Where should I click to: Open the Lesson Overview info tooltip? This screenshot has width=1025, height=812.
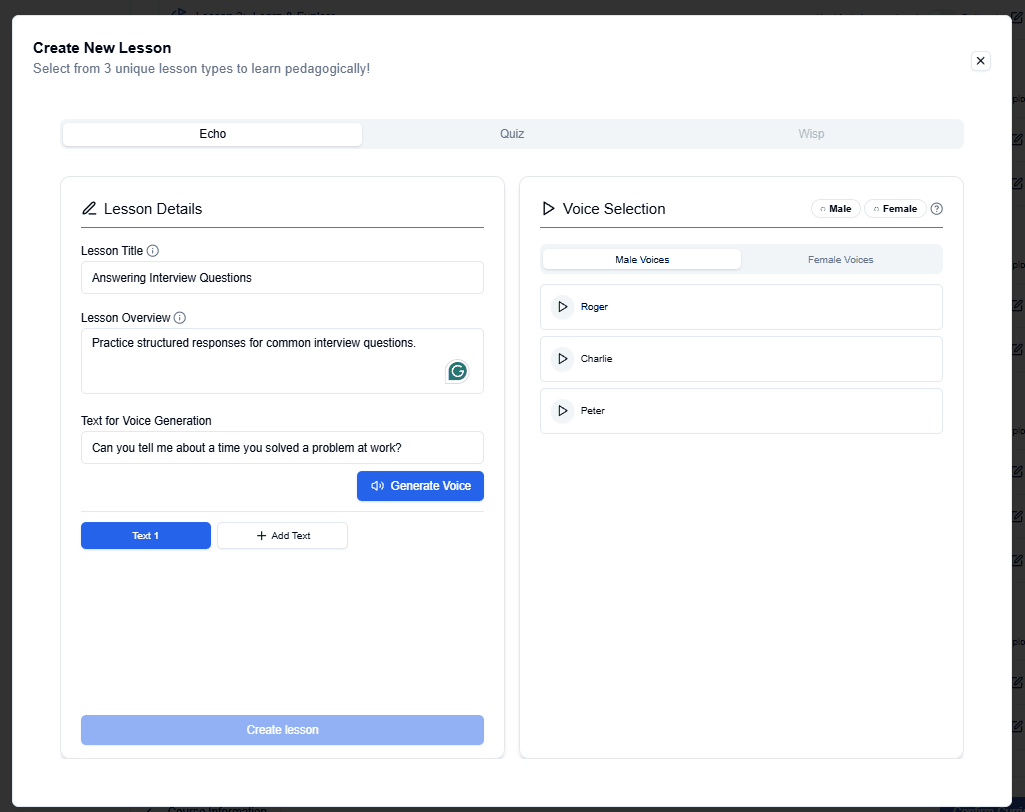(x=180, y=318)
